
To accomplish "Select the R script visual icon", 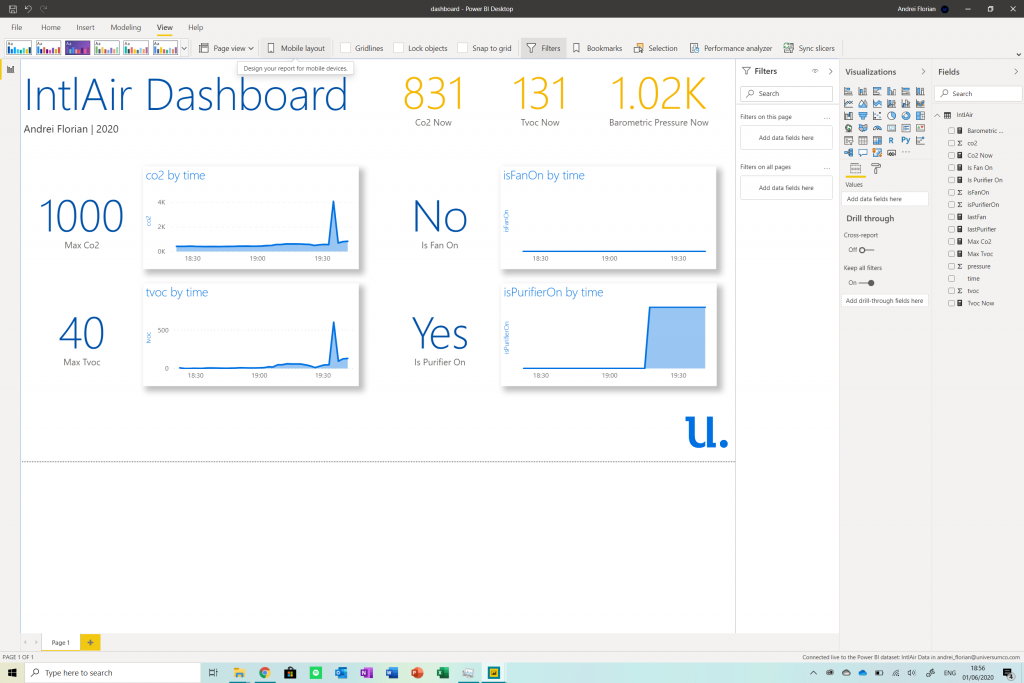I will [x=892, y=140].
